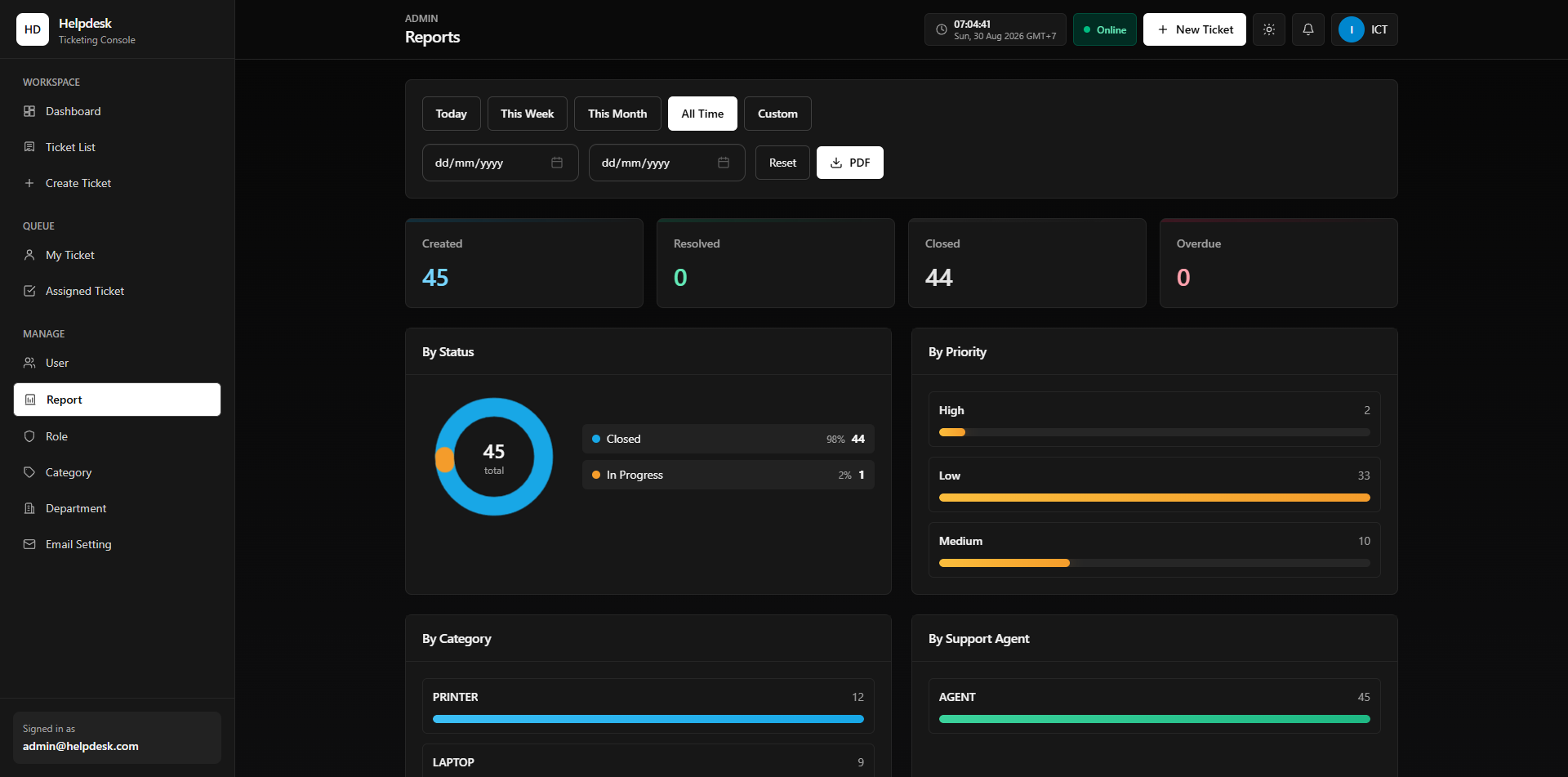Click the start date input field
This screenshot has height=777, width=1568.
pyautogui.click(x=501, y=163)
